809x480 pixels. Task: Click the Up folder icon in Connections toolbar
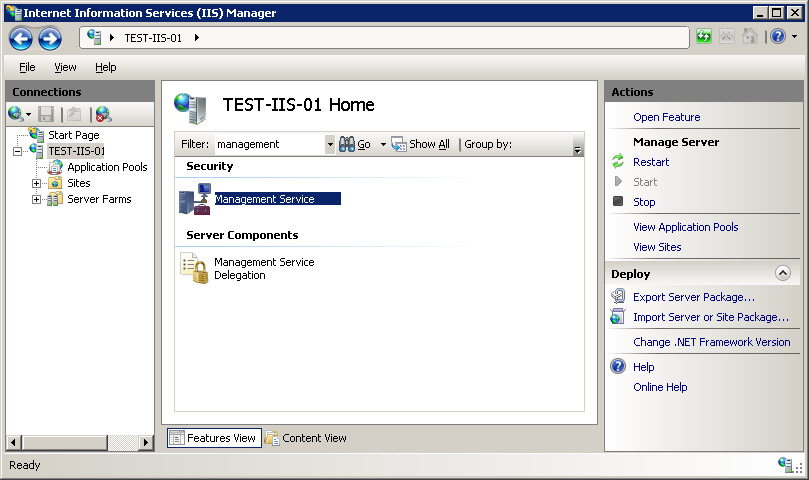tap(74, 114)
